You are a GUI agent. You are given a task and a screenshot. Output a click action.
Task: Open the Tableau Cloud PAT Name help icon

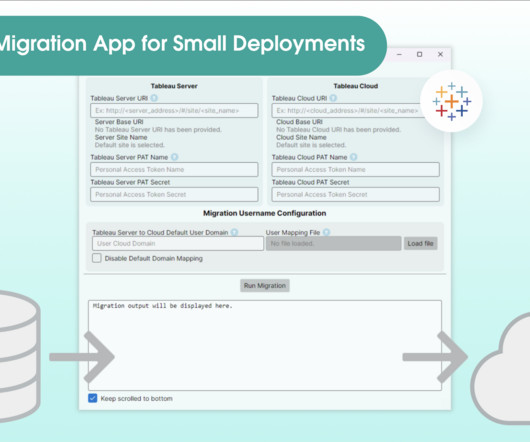[353, 157]
